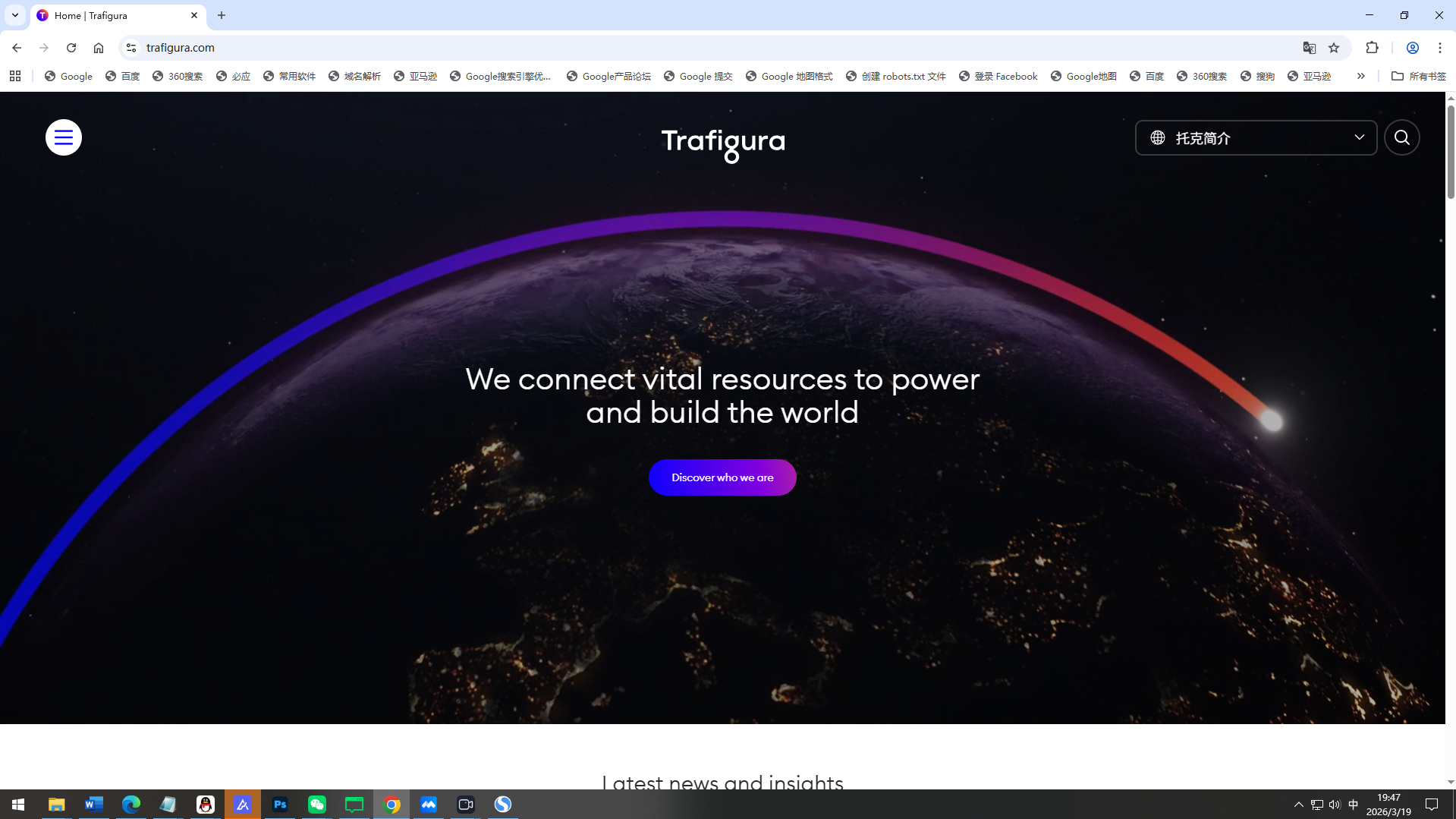Open the 所有书签 bookmarks folder
The height and width of the screenshot is (819, 1456).
tap(1419, 76)
